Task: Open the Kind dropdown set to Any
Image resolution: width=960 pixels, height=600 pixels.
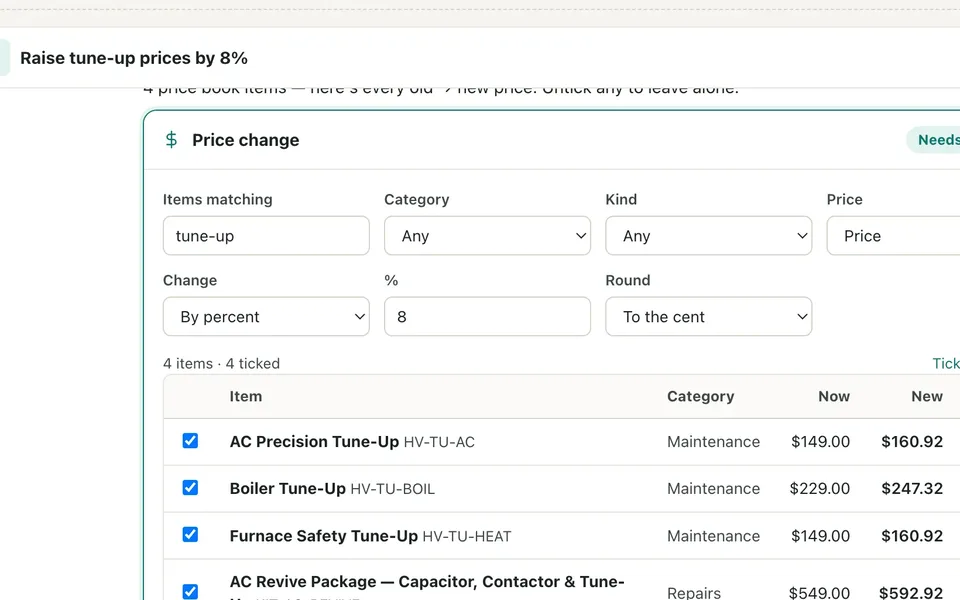Action: [x=709, y=236]
